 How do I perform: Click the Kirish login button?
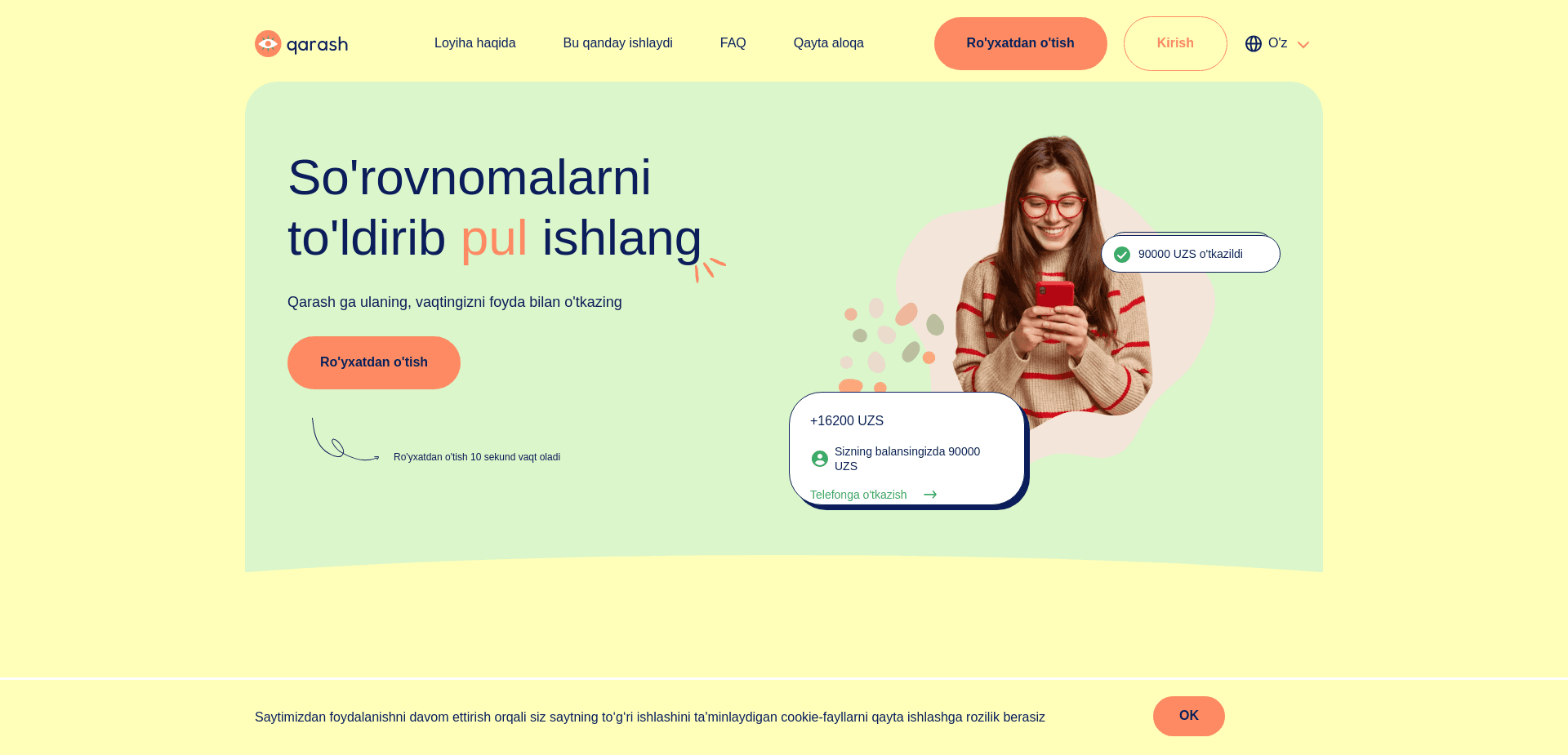point(1175,43)
